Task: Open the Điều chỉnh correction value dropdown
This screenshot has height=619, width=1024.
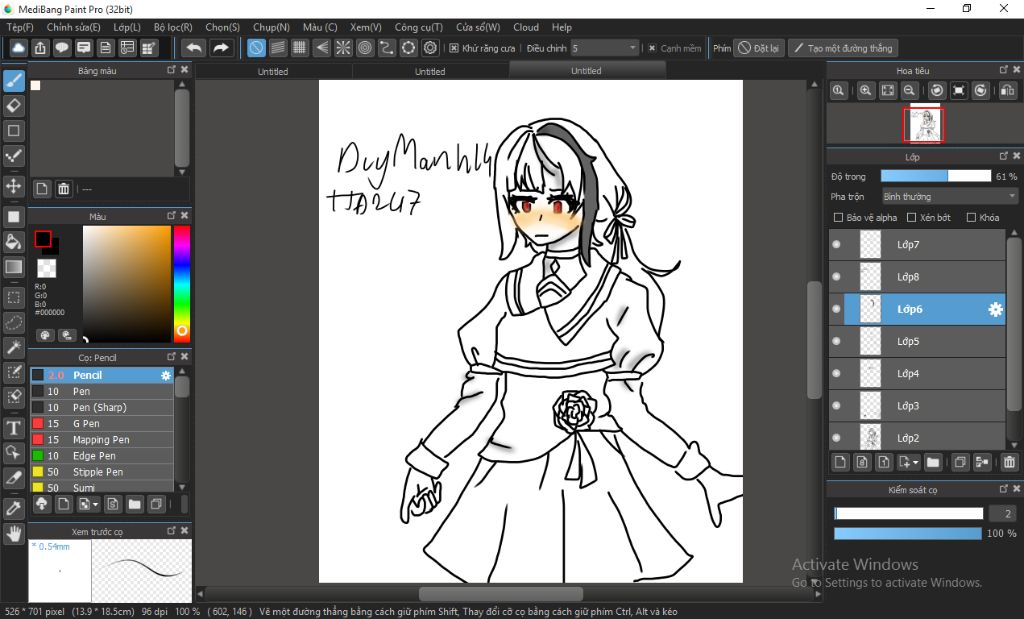Action: [x=604, y=48]
